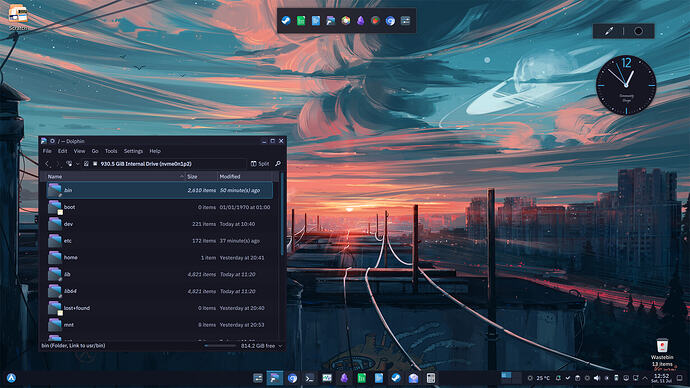Open the Help menu in Dolphin

pyautogui.click(x=155, y=151)
